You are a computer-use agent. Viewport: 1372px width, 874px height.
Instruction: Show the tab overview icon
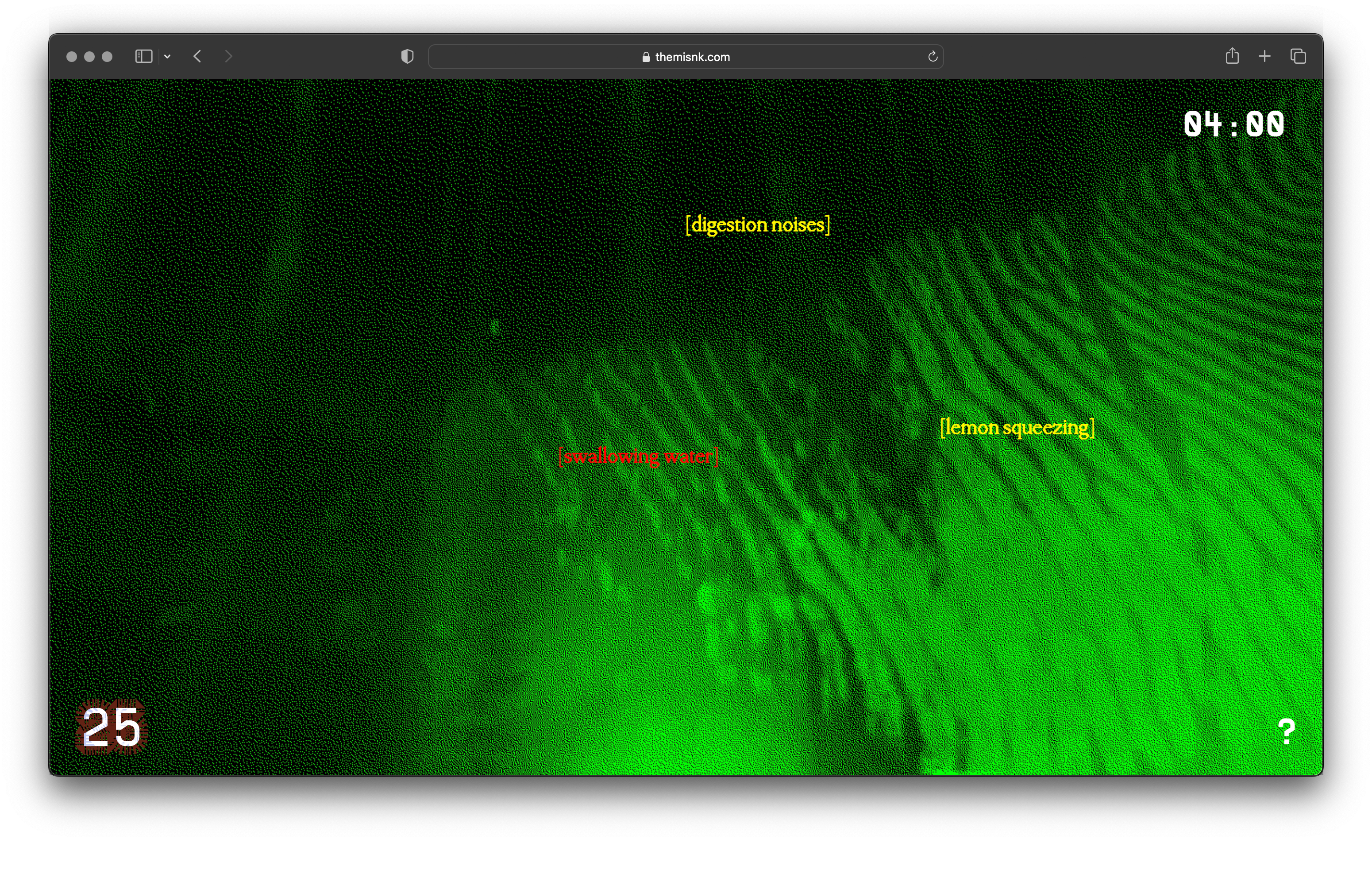pyautogui.click(x=1299, y=56)
